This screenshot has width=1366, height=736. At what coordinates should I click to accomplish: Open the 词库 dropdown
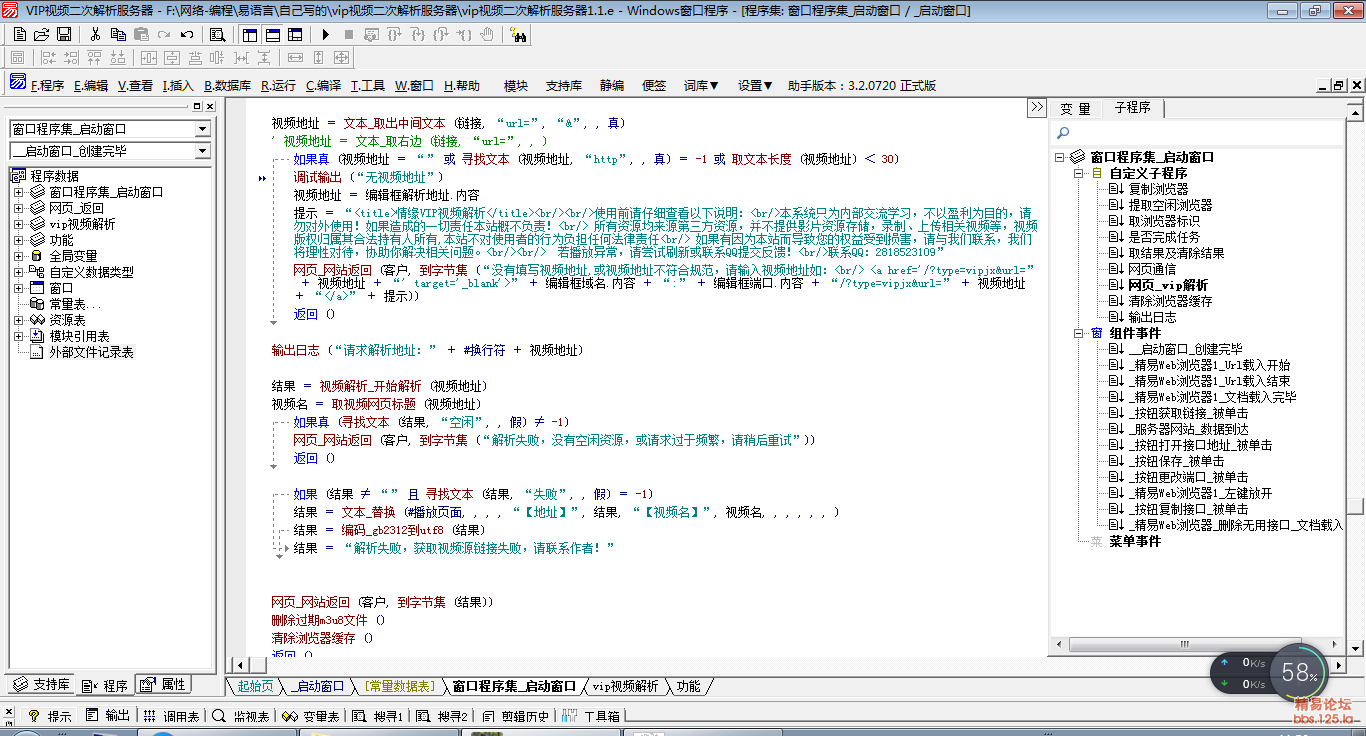coord(701,86)
